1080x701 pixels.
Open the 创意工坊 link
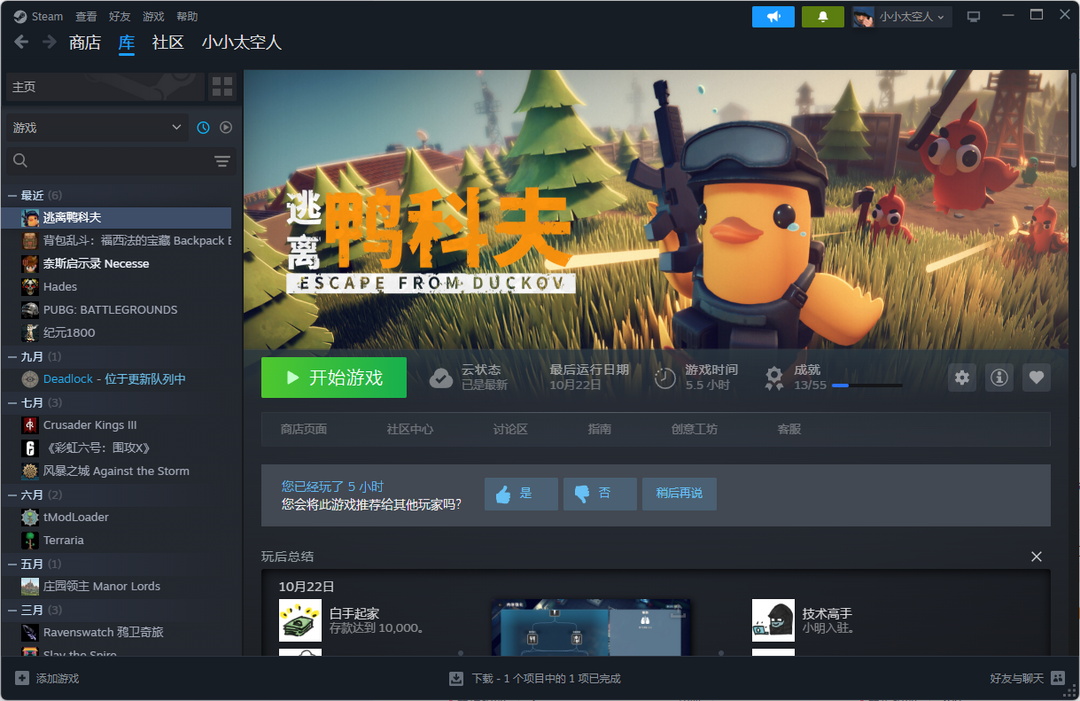[x=694, y=429]
